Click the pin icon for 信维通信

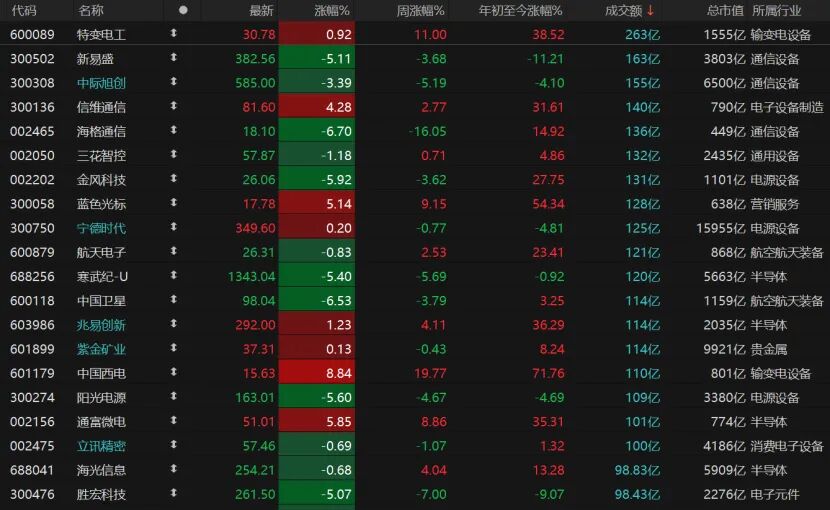(x=173, y=106)
